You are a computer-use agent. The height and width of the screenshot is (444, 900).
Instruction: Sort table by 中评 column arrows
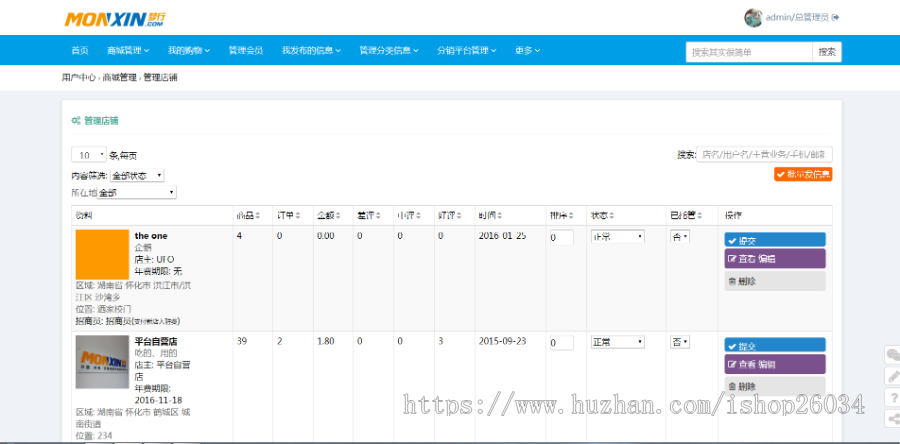[418, 216]
